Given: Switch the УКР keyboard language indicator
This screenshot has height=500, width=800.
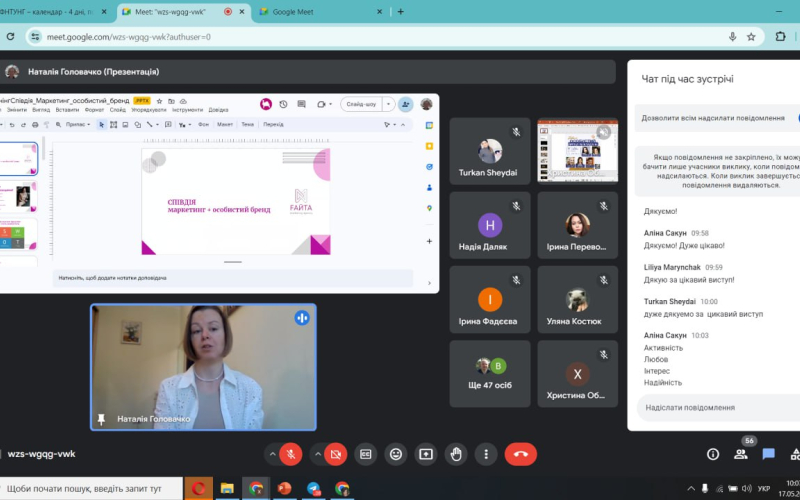Looking at the screenshot, I should click(764, 489).
